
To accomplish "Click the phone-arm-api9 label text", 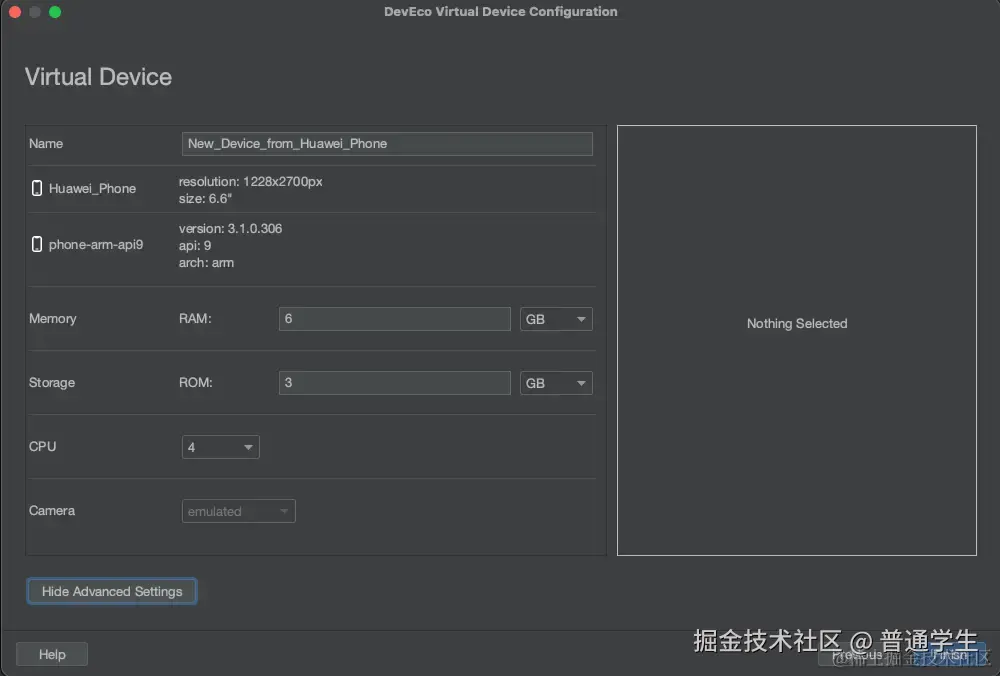I will (96, 244).
